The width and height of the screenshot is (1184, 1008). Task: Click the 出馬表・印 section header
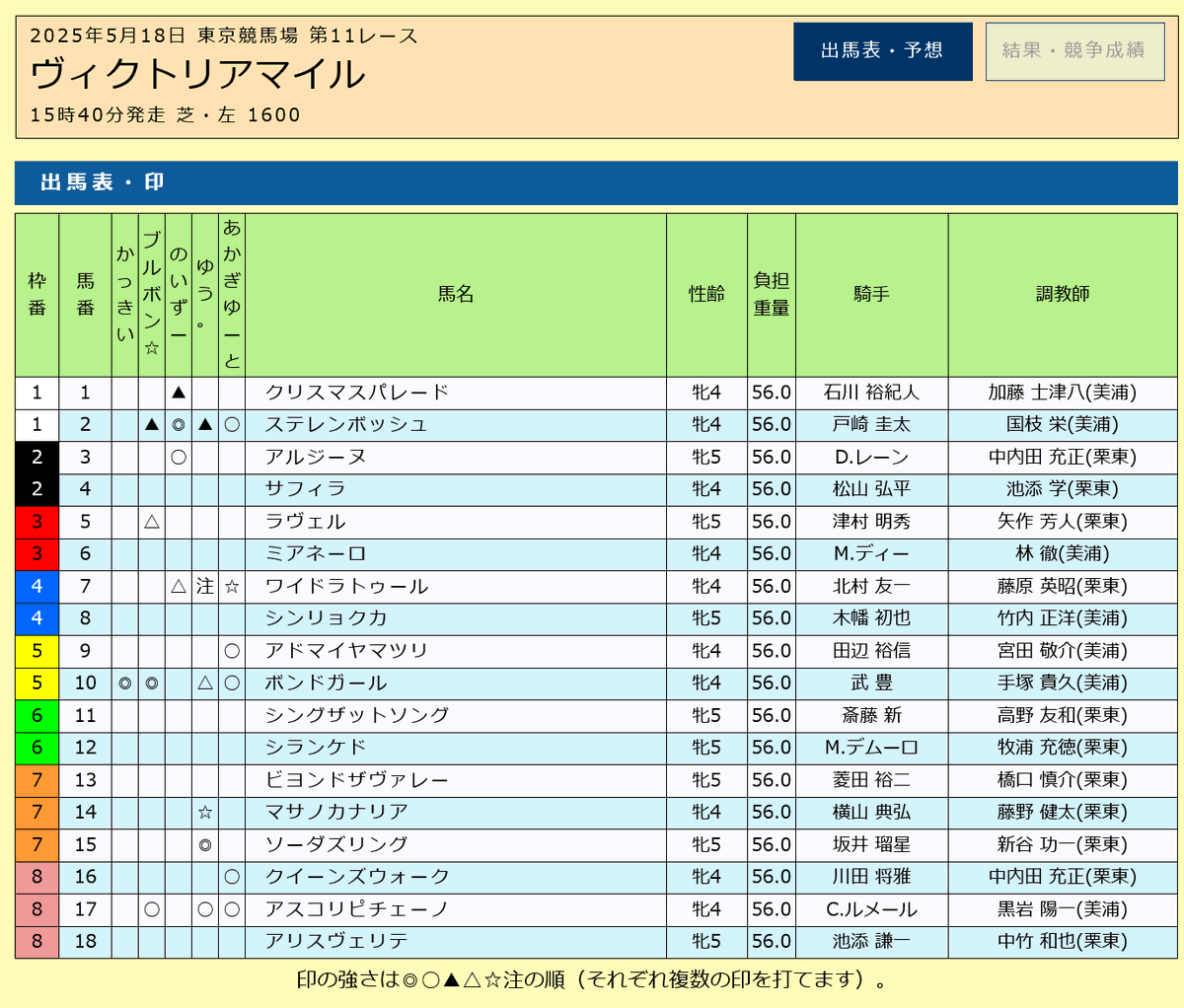596,182
